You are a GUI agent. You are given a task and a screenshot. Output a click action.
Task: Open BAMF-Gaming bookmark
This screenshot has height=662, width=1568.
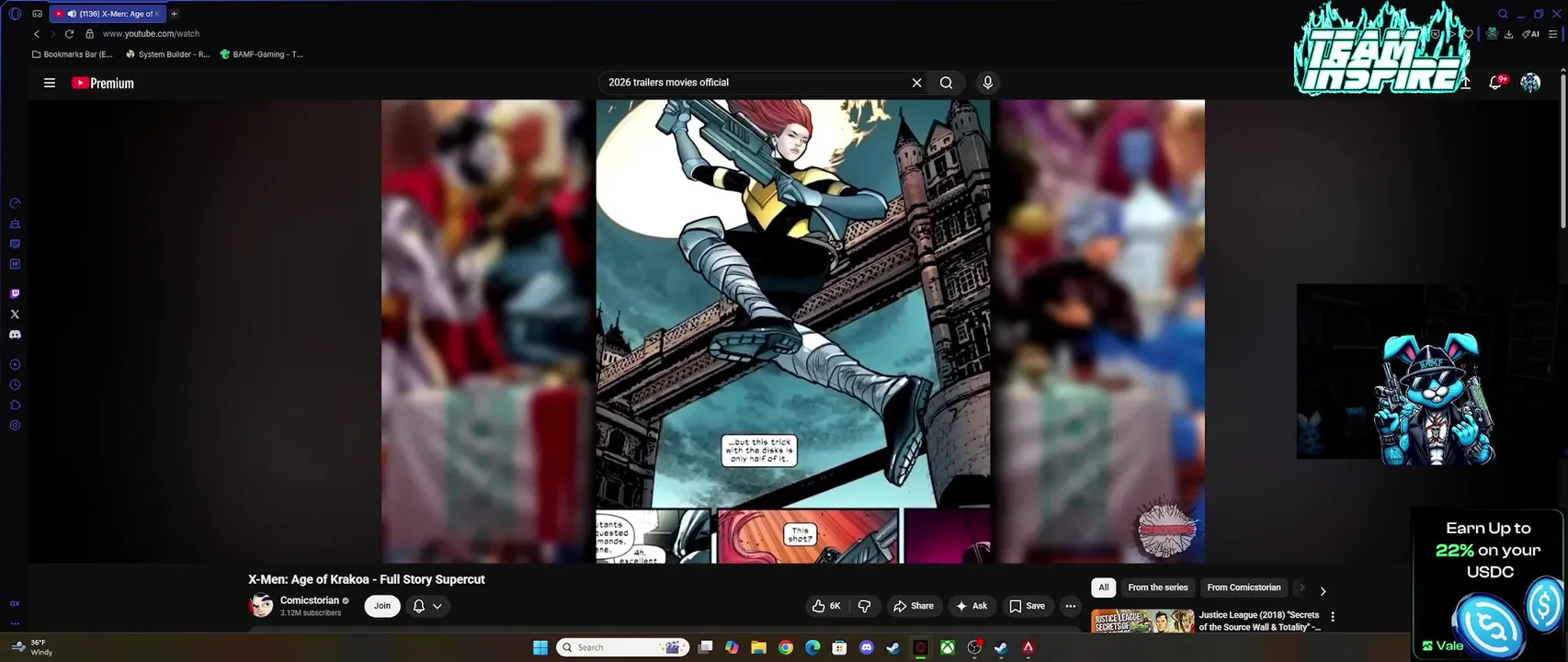(x=261, y=54)
